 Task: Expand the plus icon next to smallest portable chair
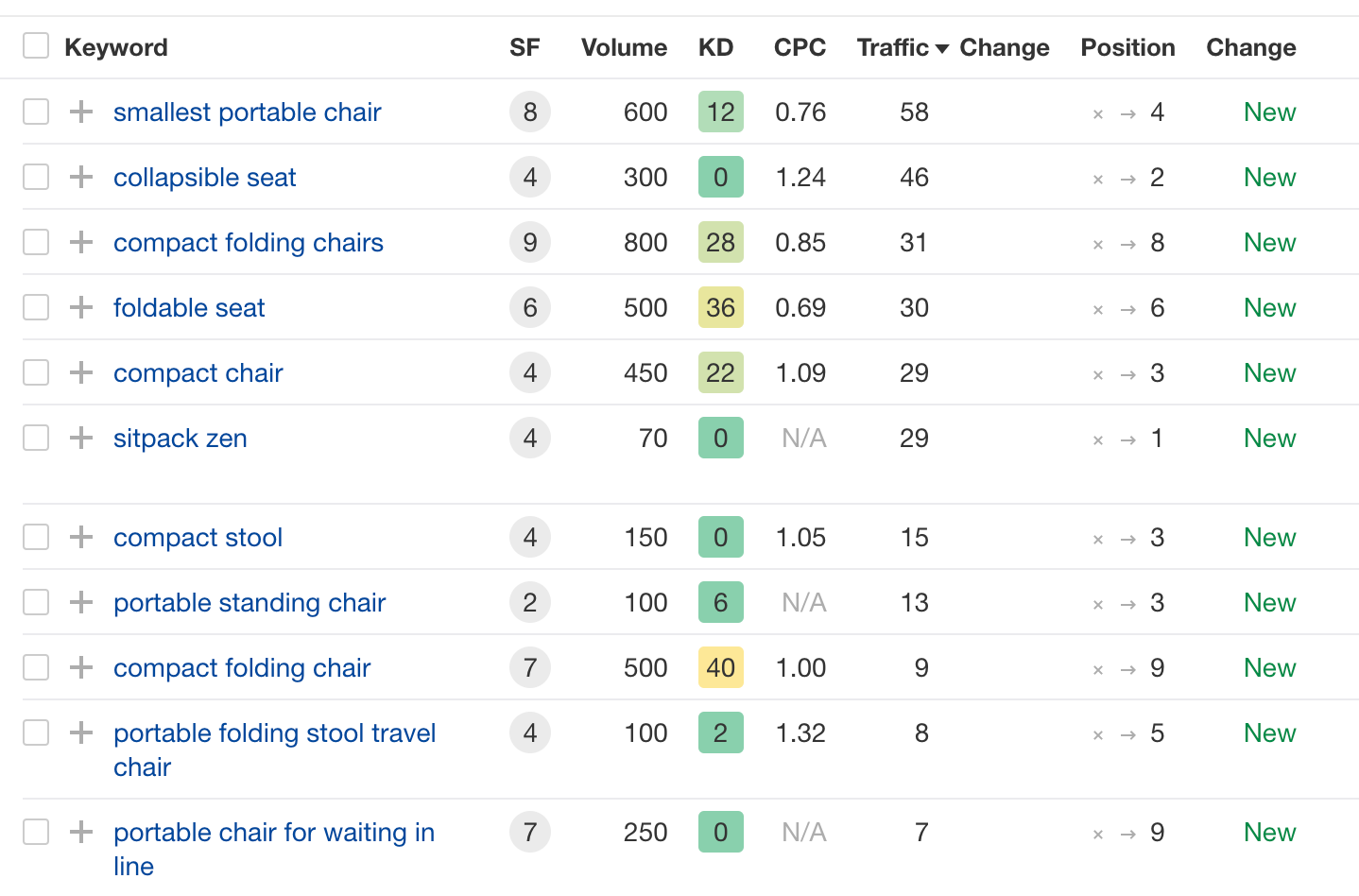click(x=81, y=112)
